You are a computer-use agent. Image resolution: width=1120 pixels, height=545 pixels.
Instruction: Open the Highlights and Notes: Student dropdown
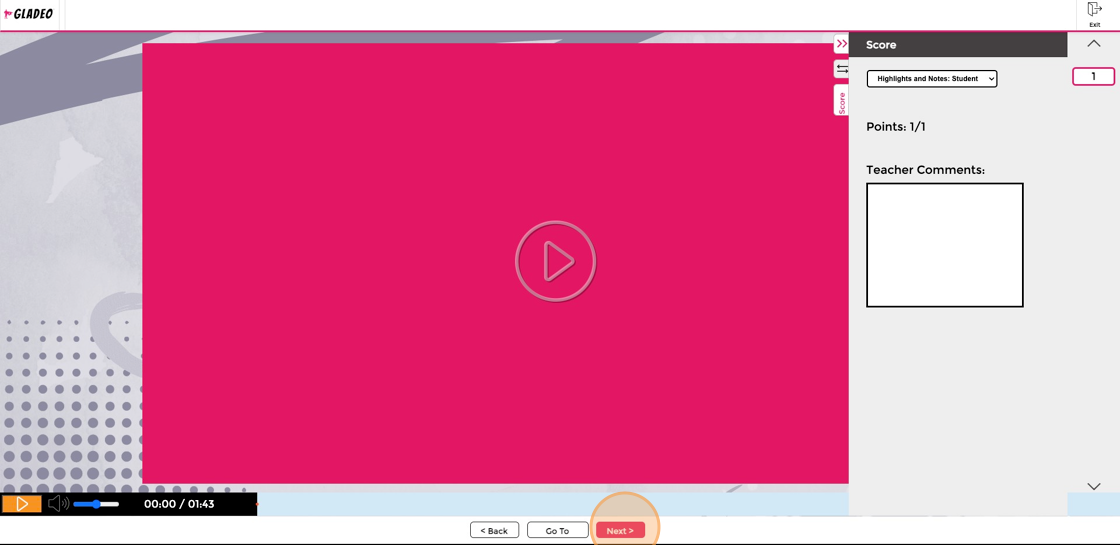[x=931, y=79]
